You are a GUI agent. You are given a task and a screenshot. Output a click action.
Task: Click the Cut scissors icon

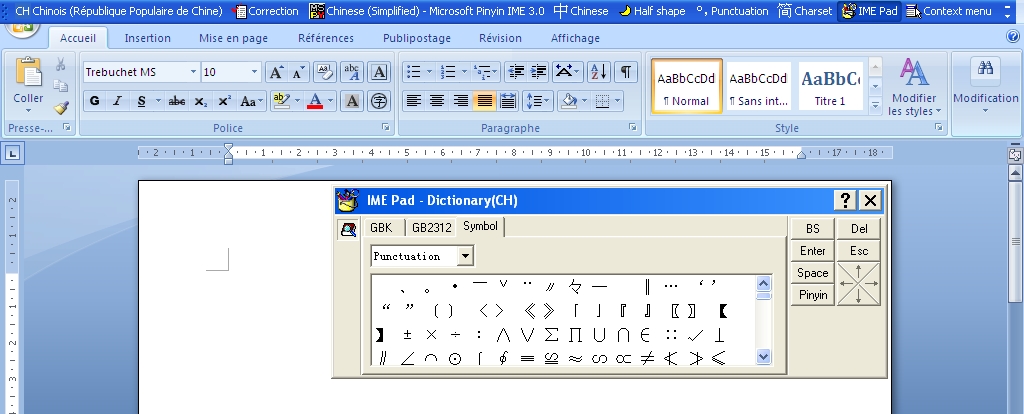[60, 65]
